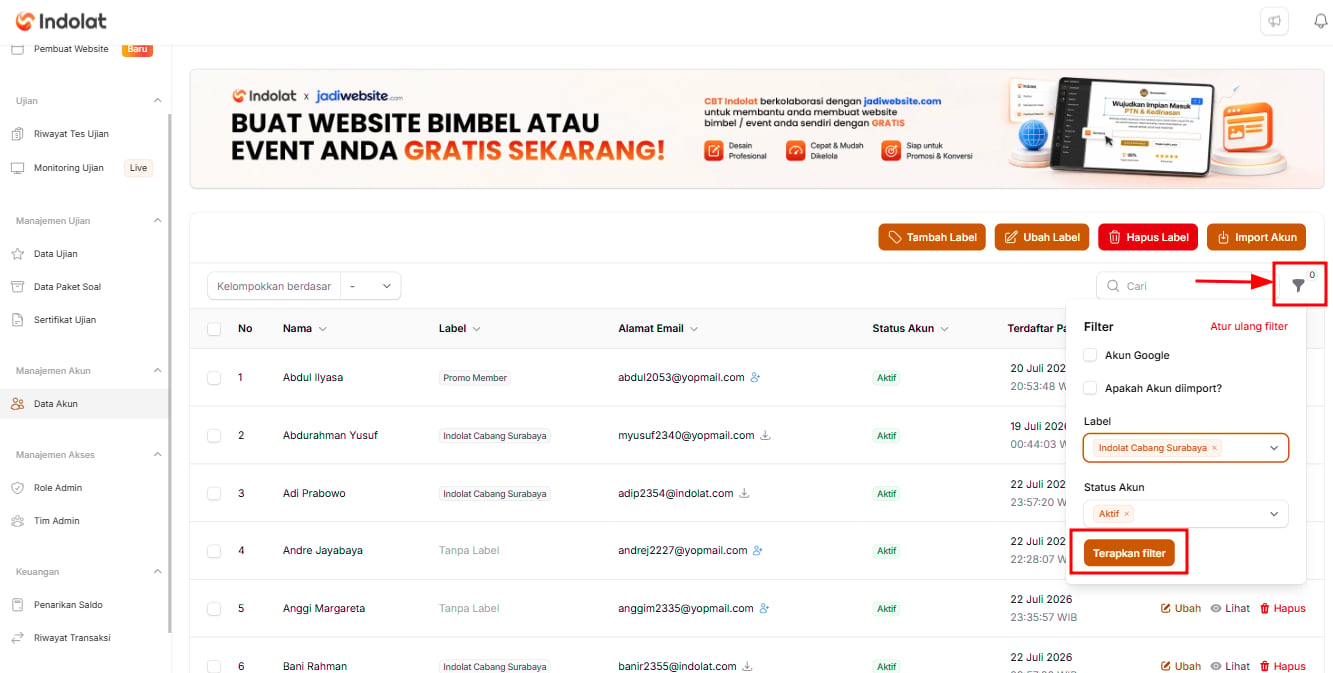The width and height of the screenshot is (1333, 673).
Task: Remove the Indolat Cabang Surabaya label chip
Action: pyautogui.click(x=1215, y=448)
